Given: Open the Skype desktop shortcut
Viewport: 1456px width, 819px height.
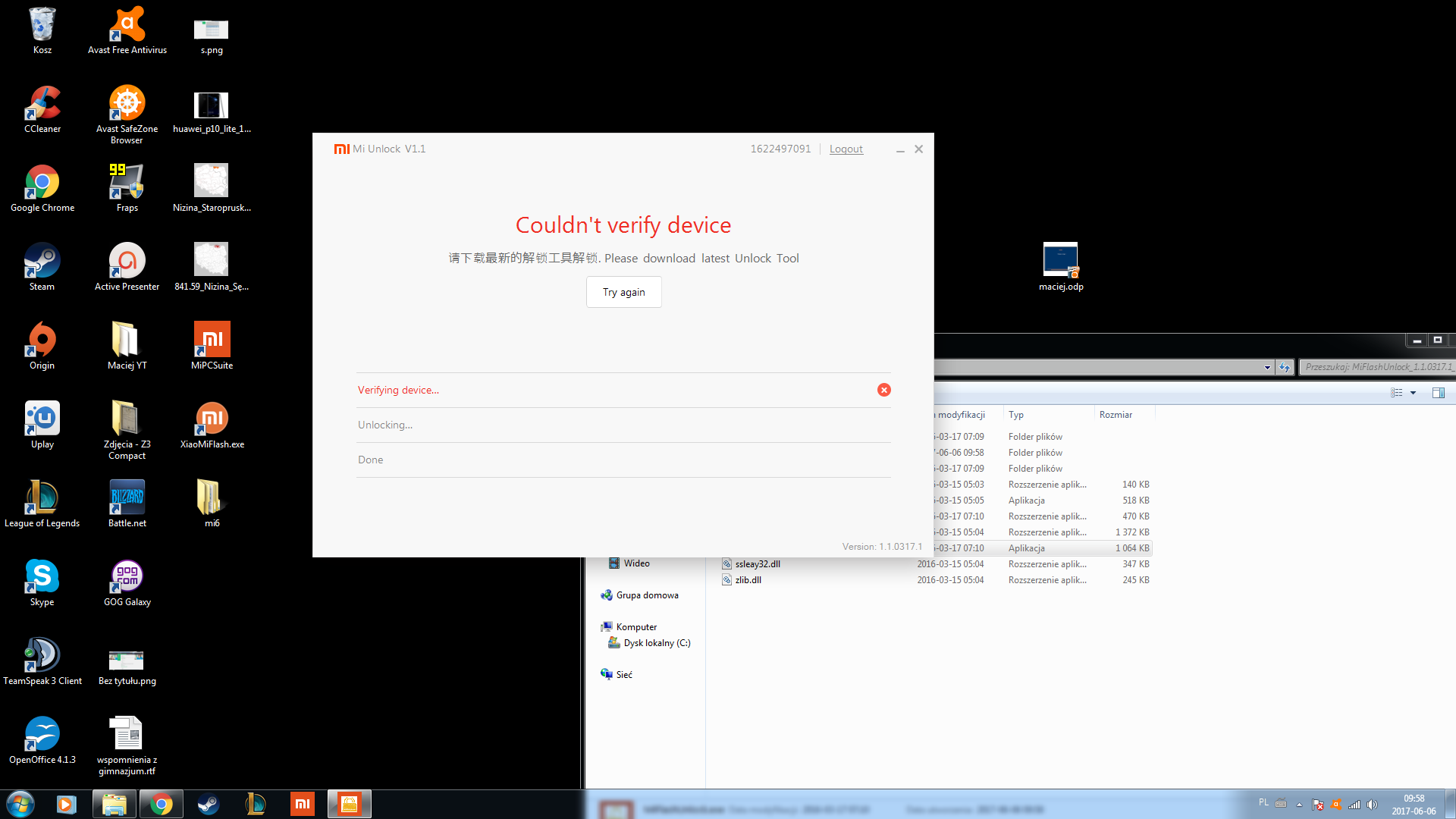Looking at the screenshot, I should point(42,582).
